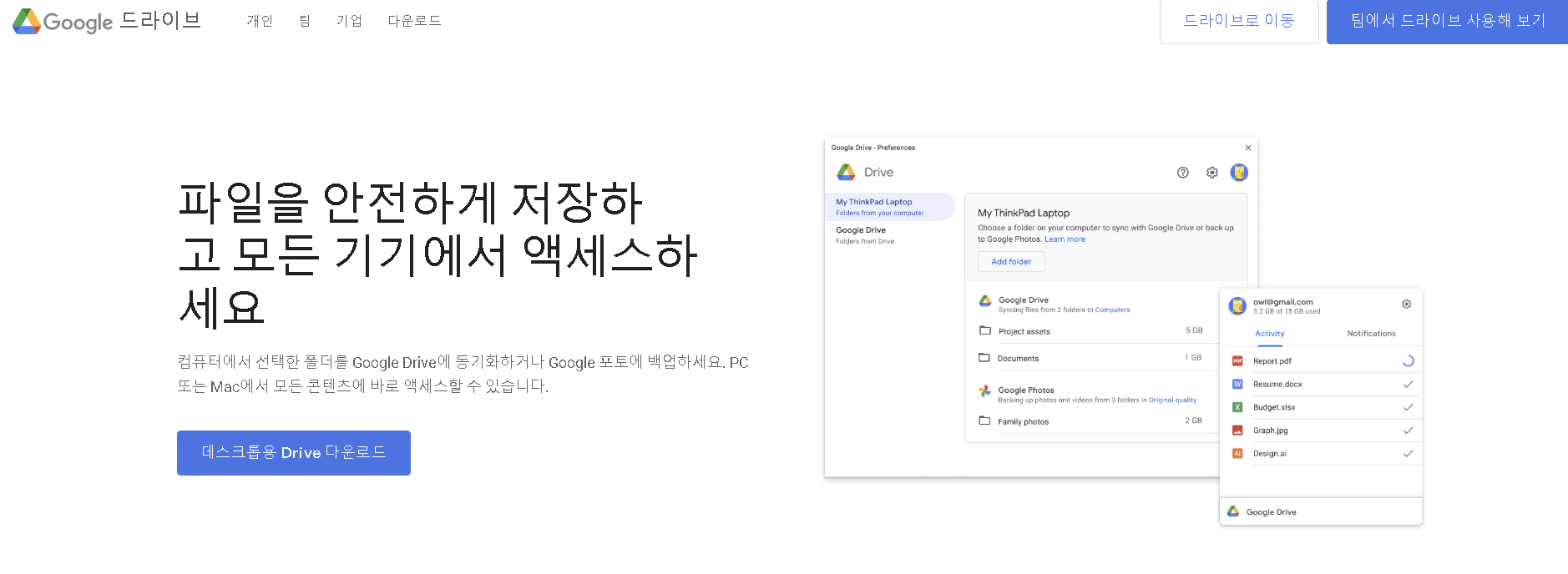Click the Report.pdf file name
This screenshot has width=1568, height=574.
pos(1272,361)
